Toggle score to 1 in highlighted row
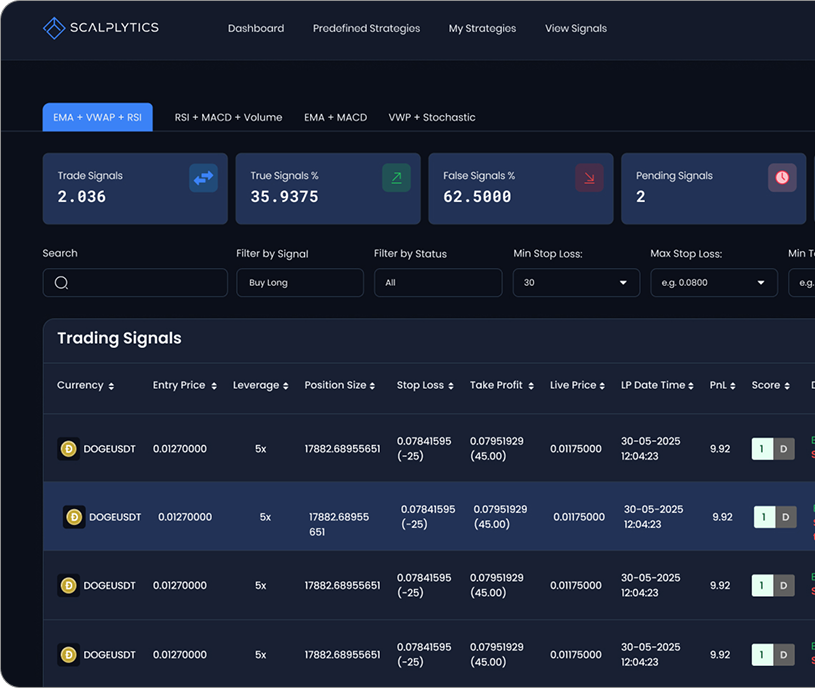Image resolution: width=815 pixels, height=688 pixels. pos(764,517)
